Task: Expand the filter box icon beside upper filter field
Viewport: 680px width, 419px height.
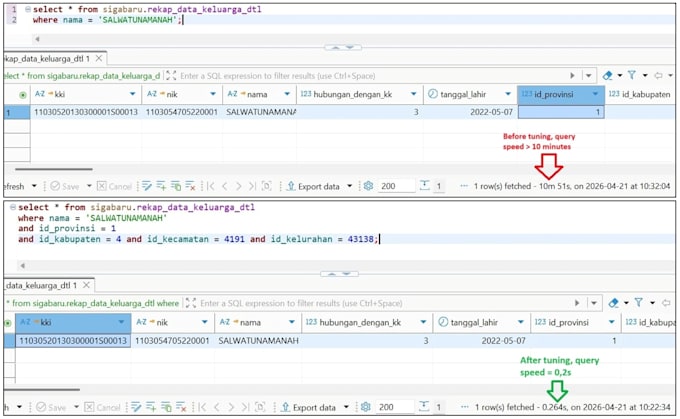Action: click(x=171, y=75)
